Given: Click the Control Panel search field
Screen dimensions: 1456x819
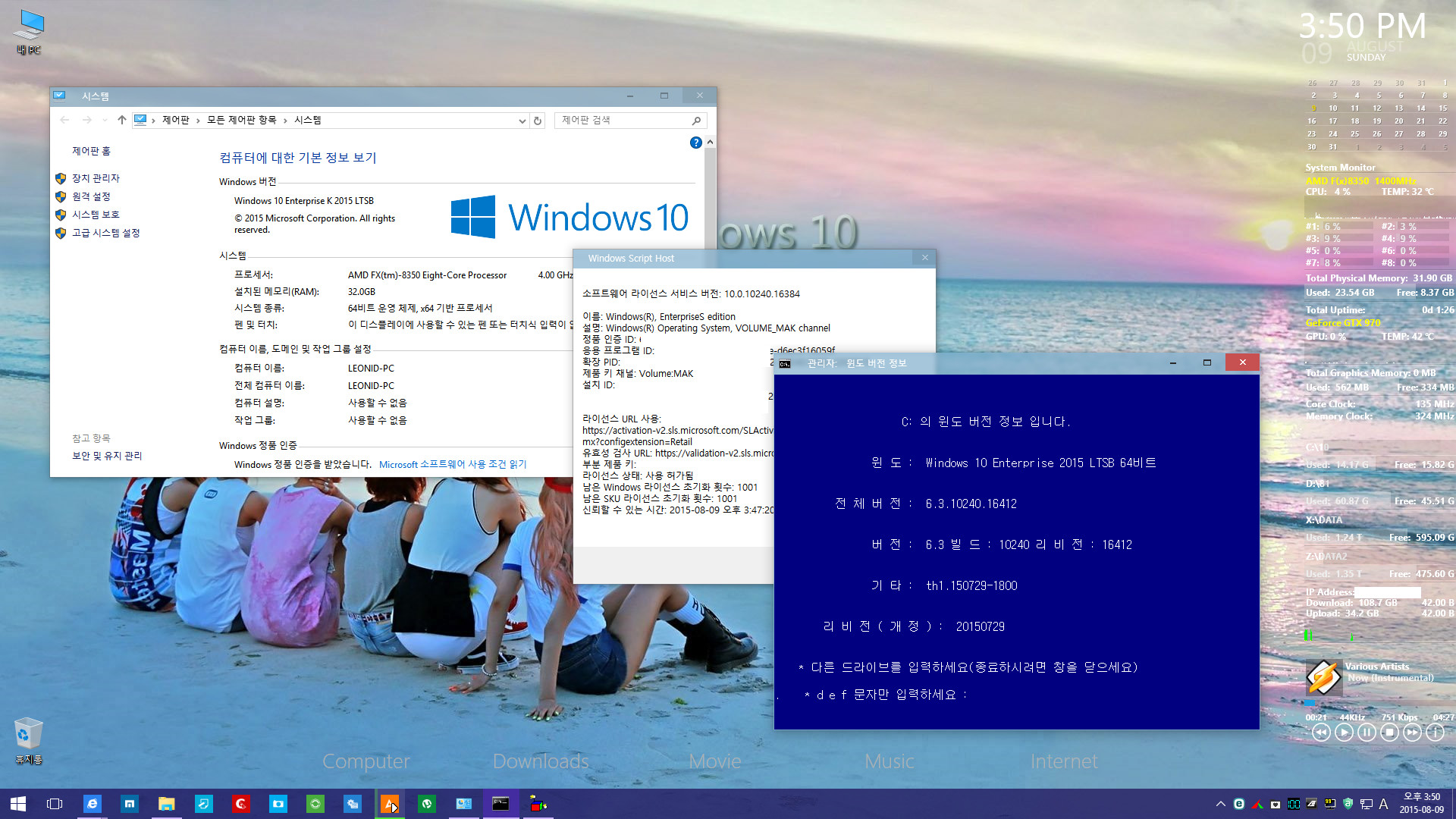Looking at the screenshot, I should pyautogui.click(x=630, y=121).
